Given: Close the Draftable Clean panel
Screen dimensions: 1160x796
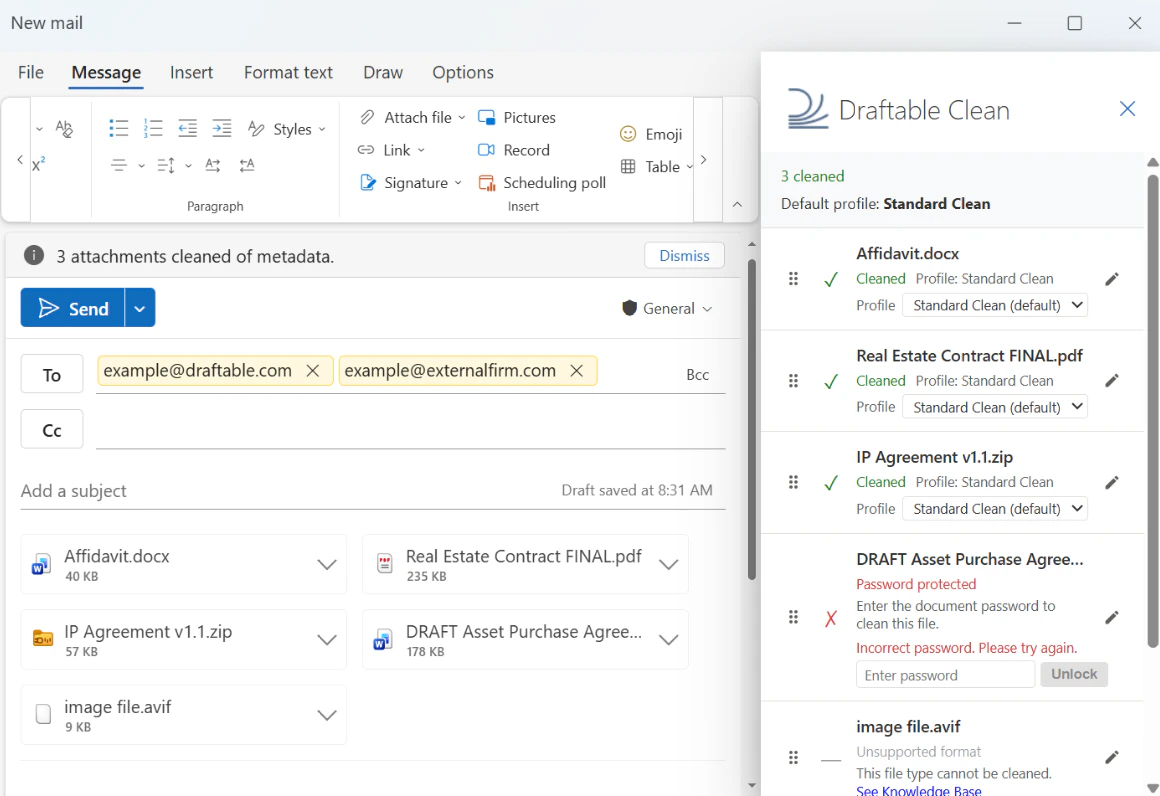Looking at the screenshot, I should coord(1127,109).
